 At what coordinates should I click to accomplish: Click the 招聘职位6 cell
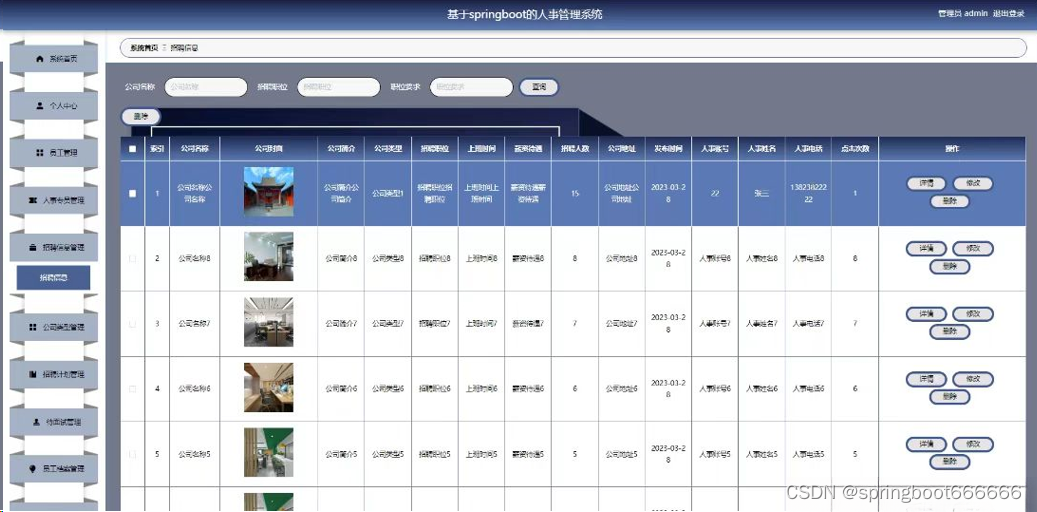435,389
